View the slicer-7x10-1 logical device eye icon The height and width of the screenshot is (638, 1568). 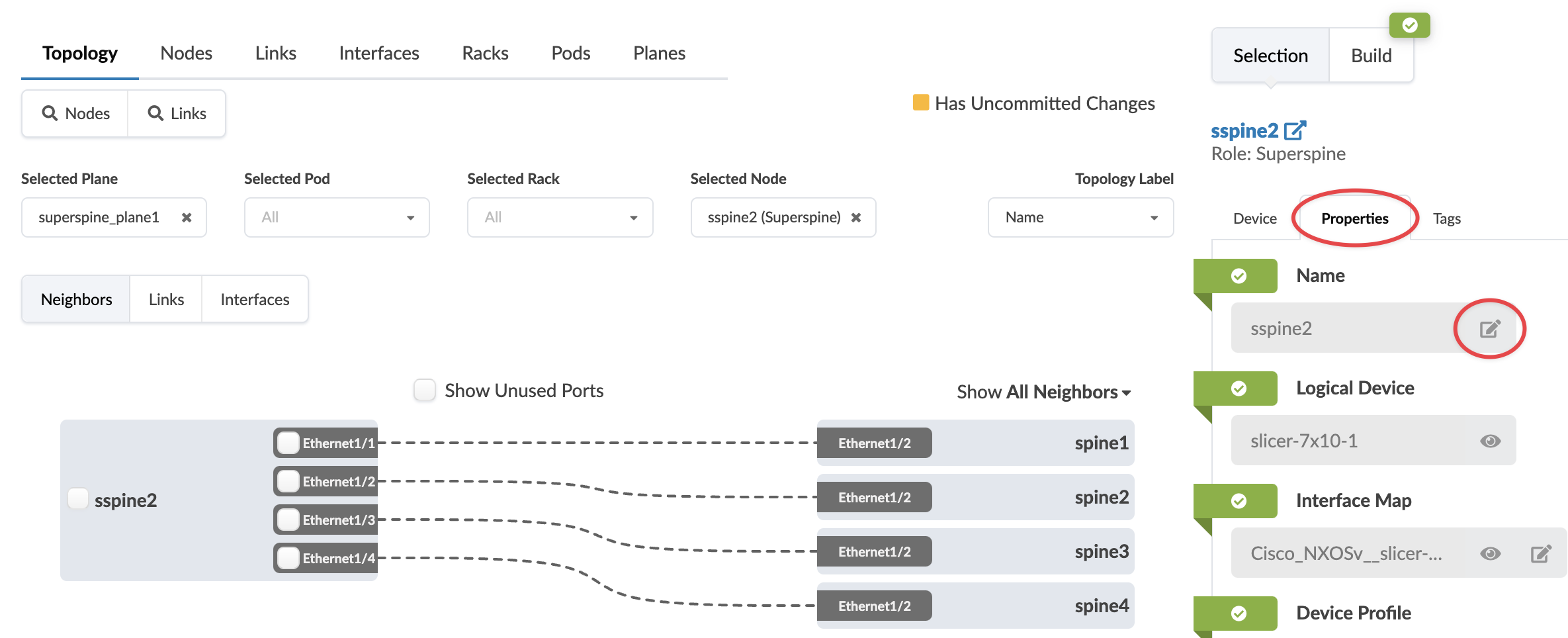coord(1490,441)
